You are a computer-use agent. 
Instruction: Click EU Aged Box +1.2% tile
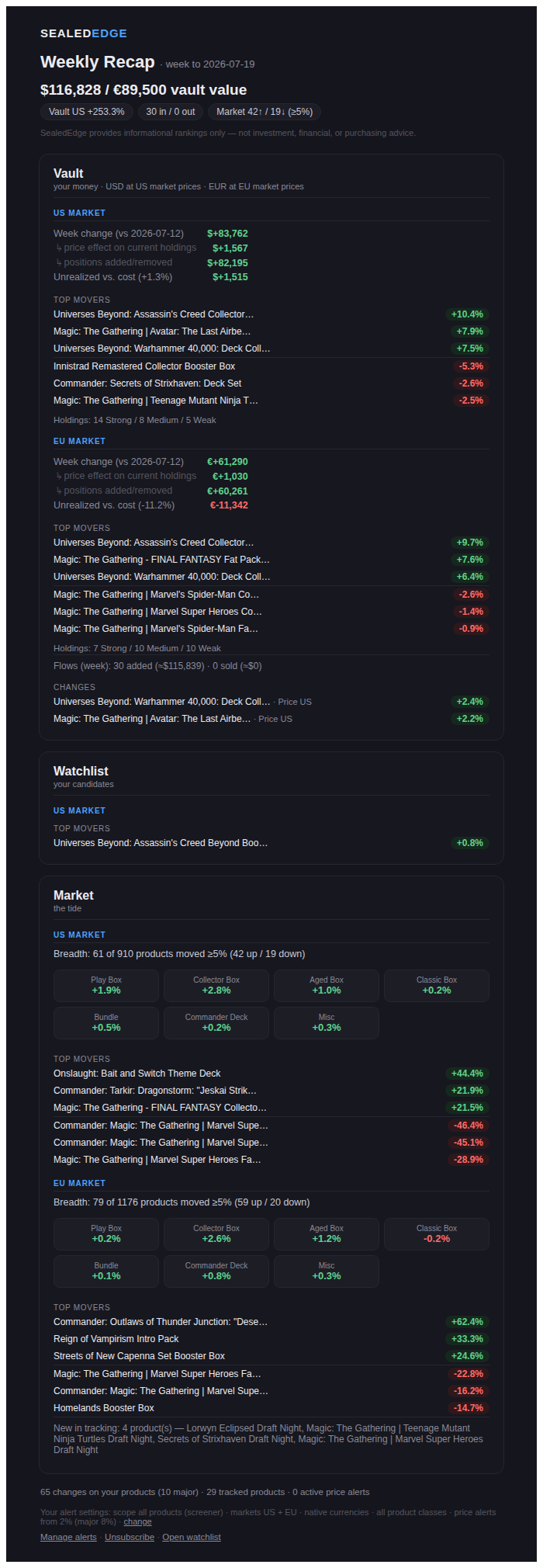327,1234
